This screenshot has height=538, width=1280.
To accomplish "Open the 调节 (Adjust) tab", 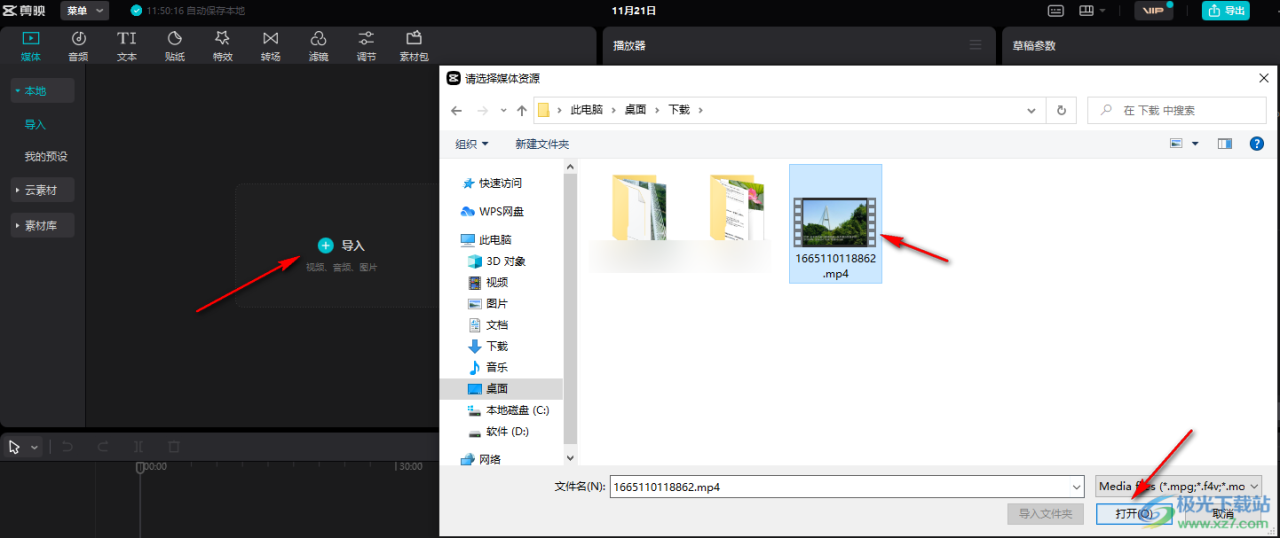I will [366, 45].
